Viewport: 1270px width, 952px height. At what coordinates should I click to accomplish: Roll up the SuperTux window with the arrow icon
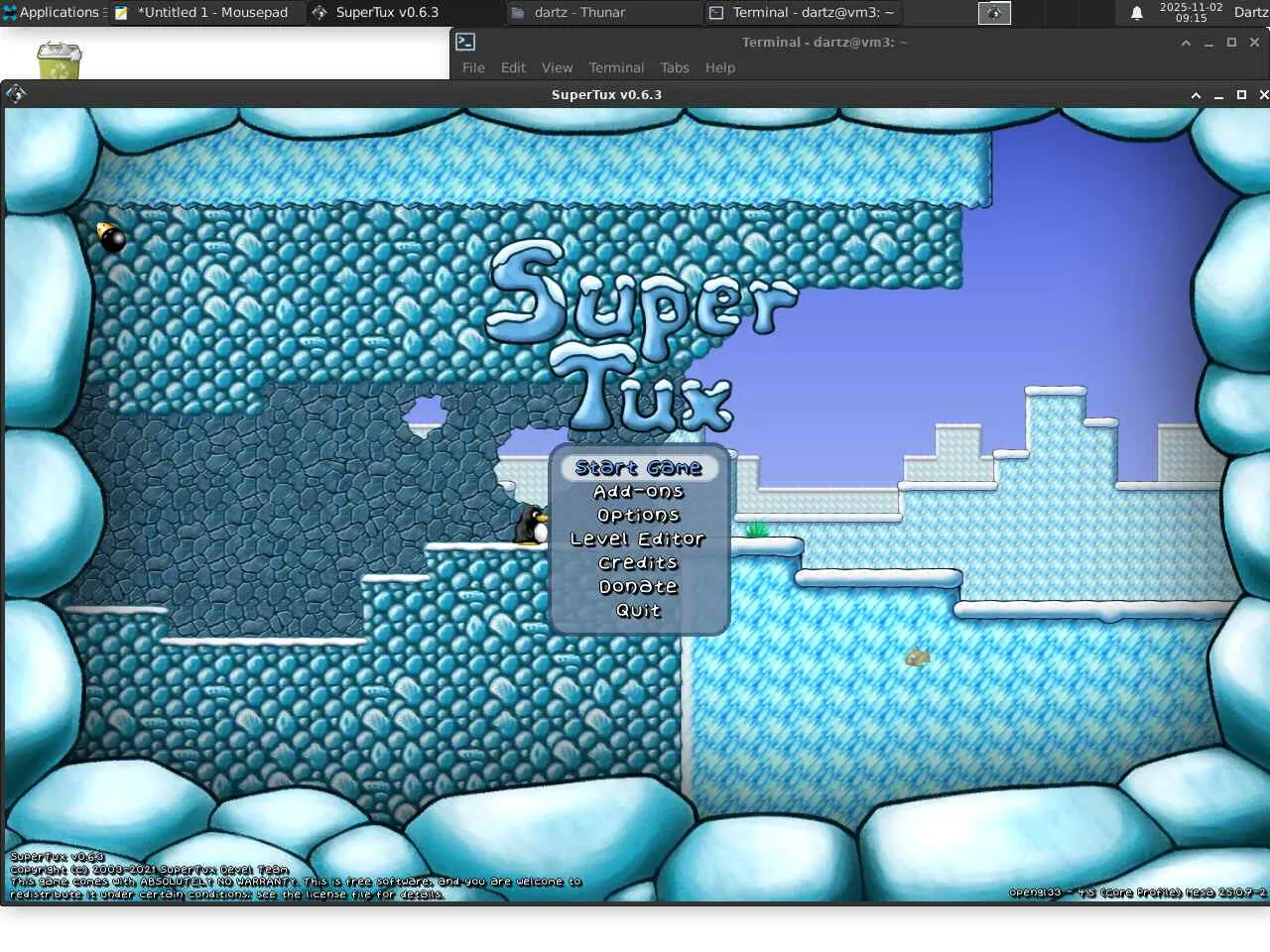point(1196,95)
